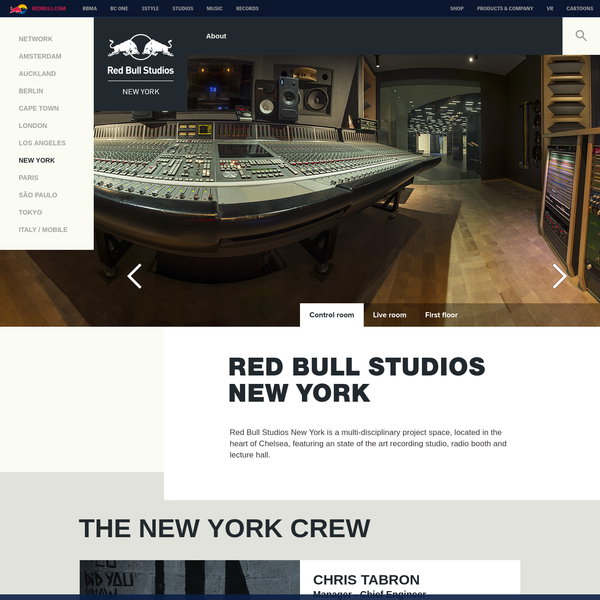Open the VR link in top bar

[549, 8]
